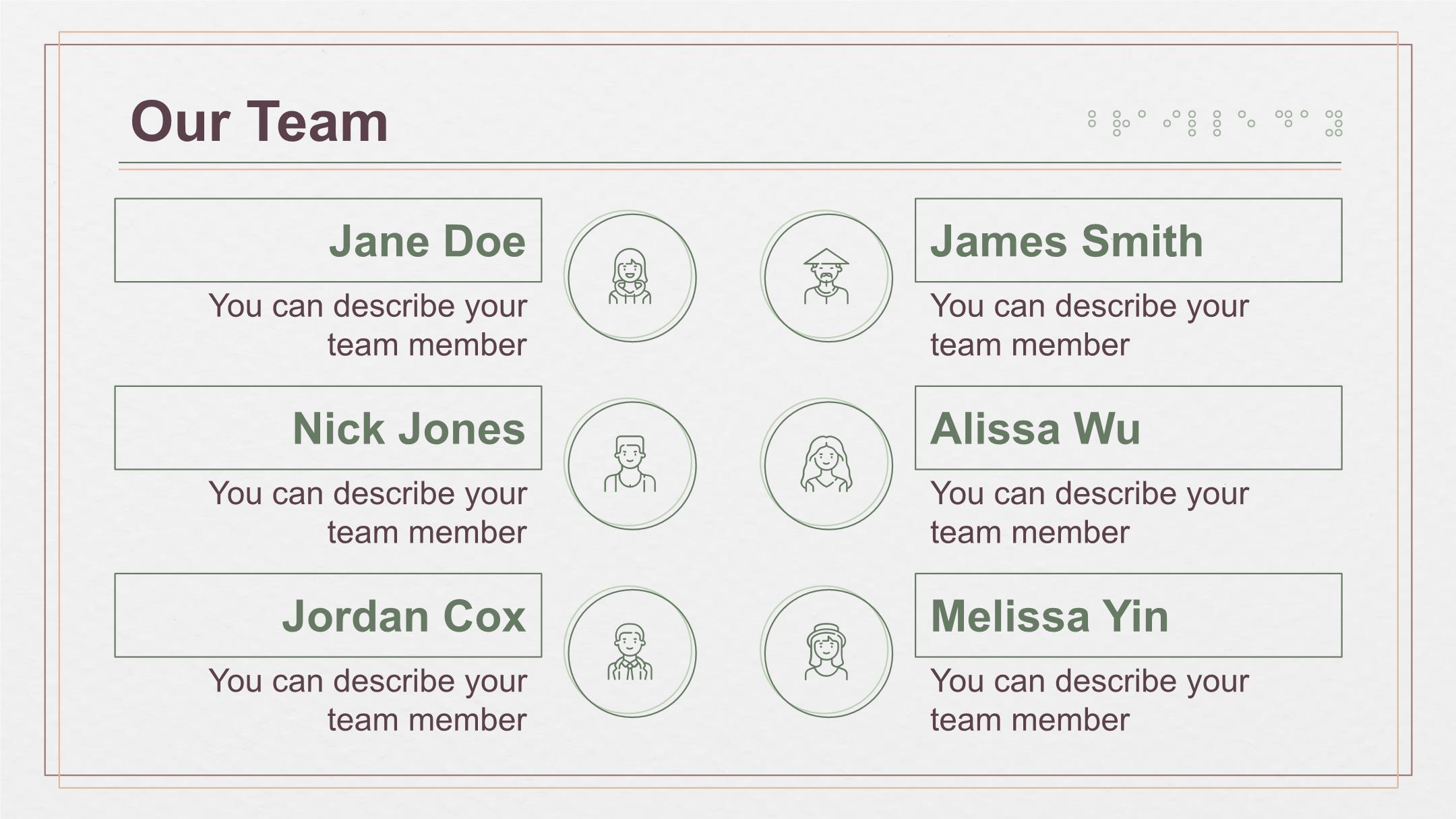This screenshot has height=819, width=1456.
Task: Click the James Smith name box
Action: pos(1128,240)
